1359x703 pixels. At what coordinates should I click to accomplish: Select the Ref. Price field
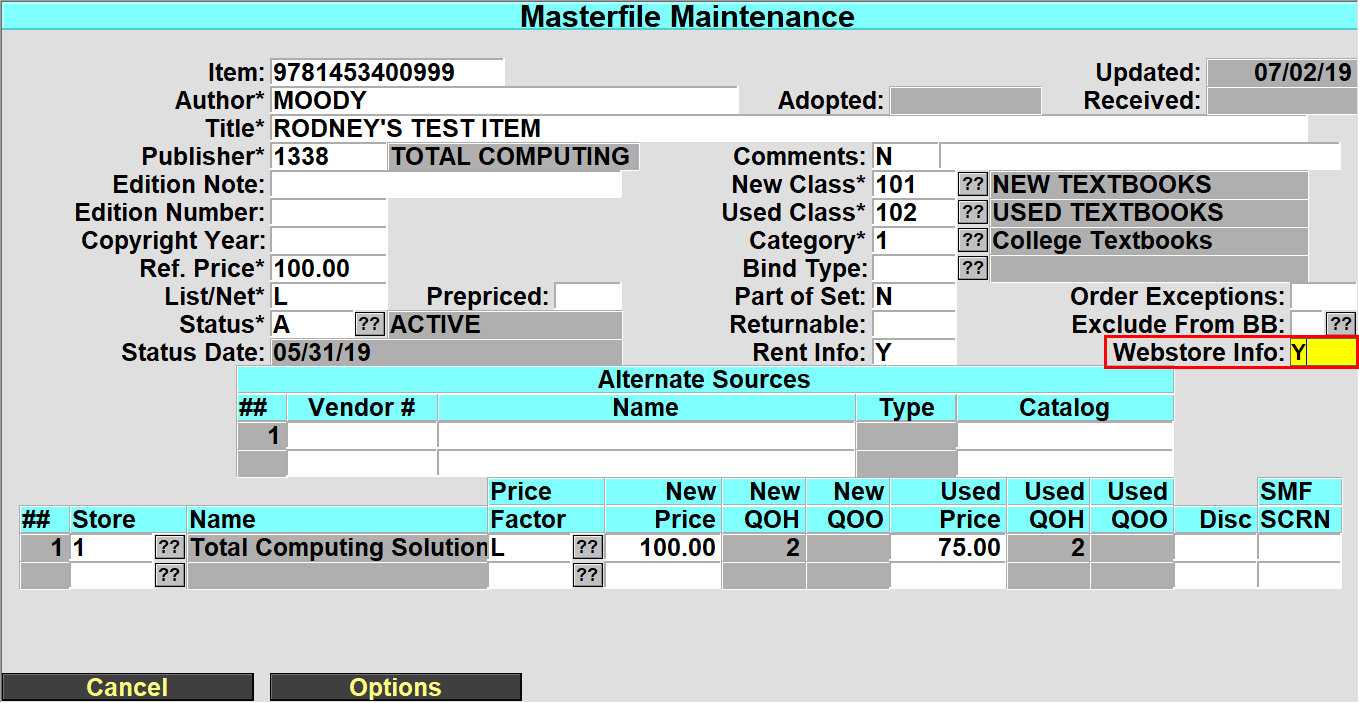pyautogui.click(x=328, y=269)
